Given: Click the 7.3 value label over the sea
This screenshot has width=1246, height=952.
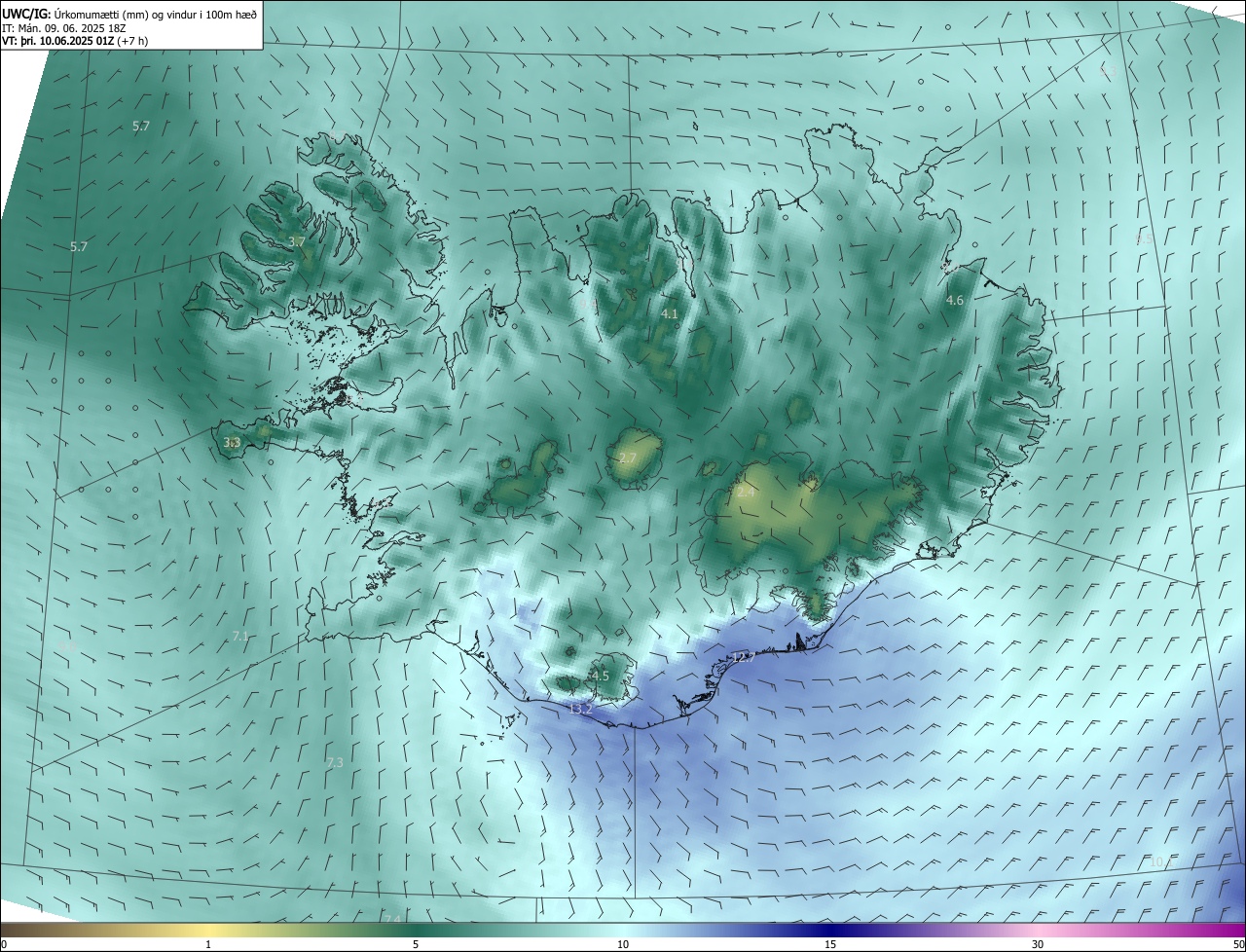Looking at the screenshot, I should 335,762.
